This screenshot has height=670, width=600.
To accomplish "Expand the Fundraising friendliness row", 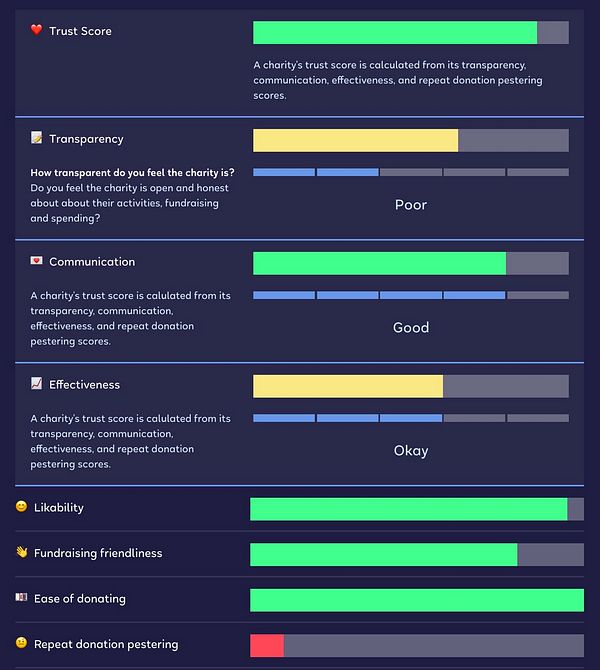I will click(x=300, y=554).
